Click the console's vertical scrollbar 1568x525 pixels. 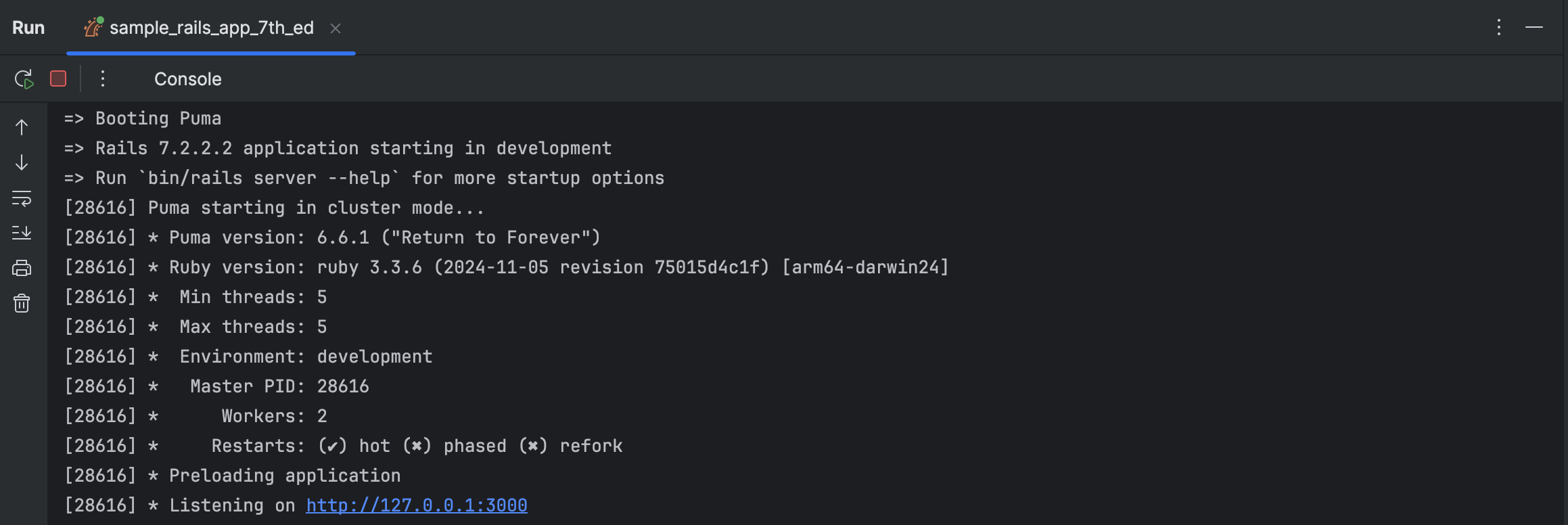tap(1564, 271)
